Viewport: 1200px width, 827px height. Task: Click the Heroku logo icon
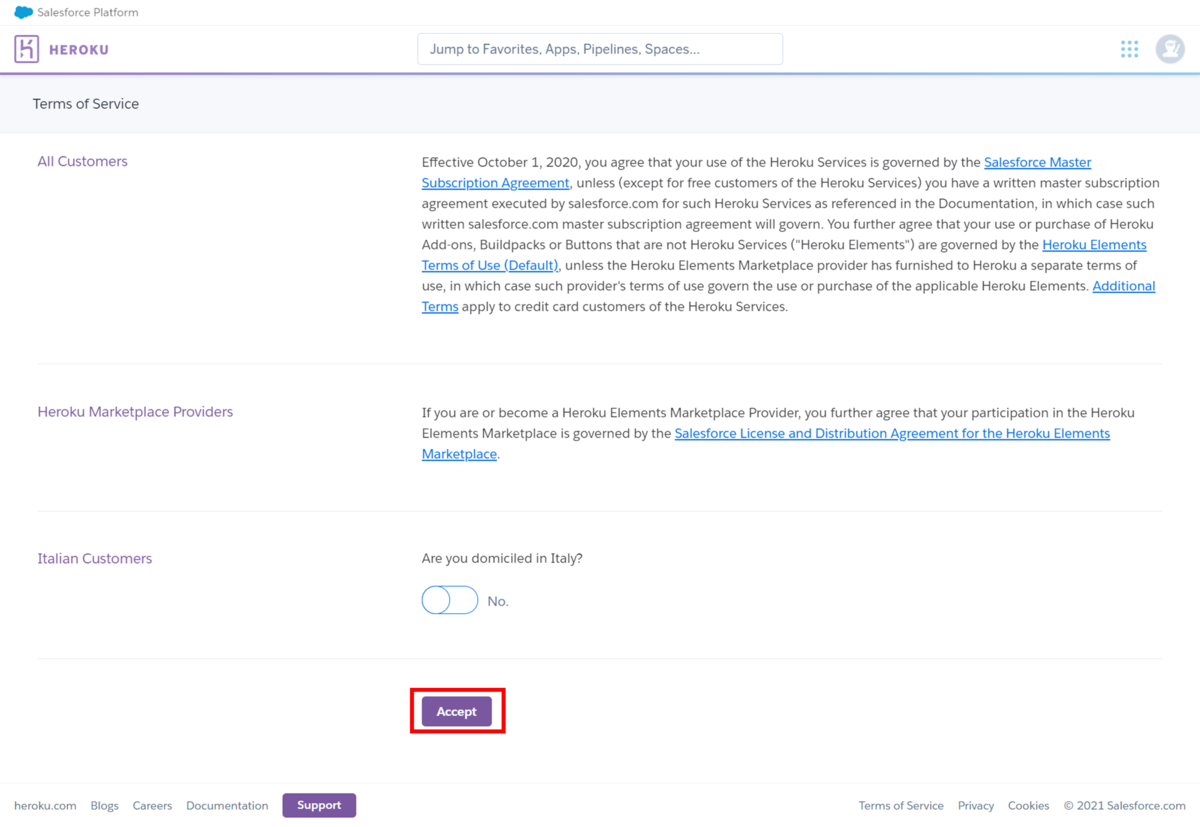coord(27,49)
